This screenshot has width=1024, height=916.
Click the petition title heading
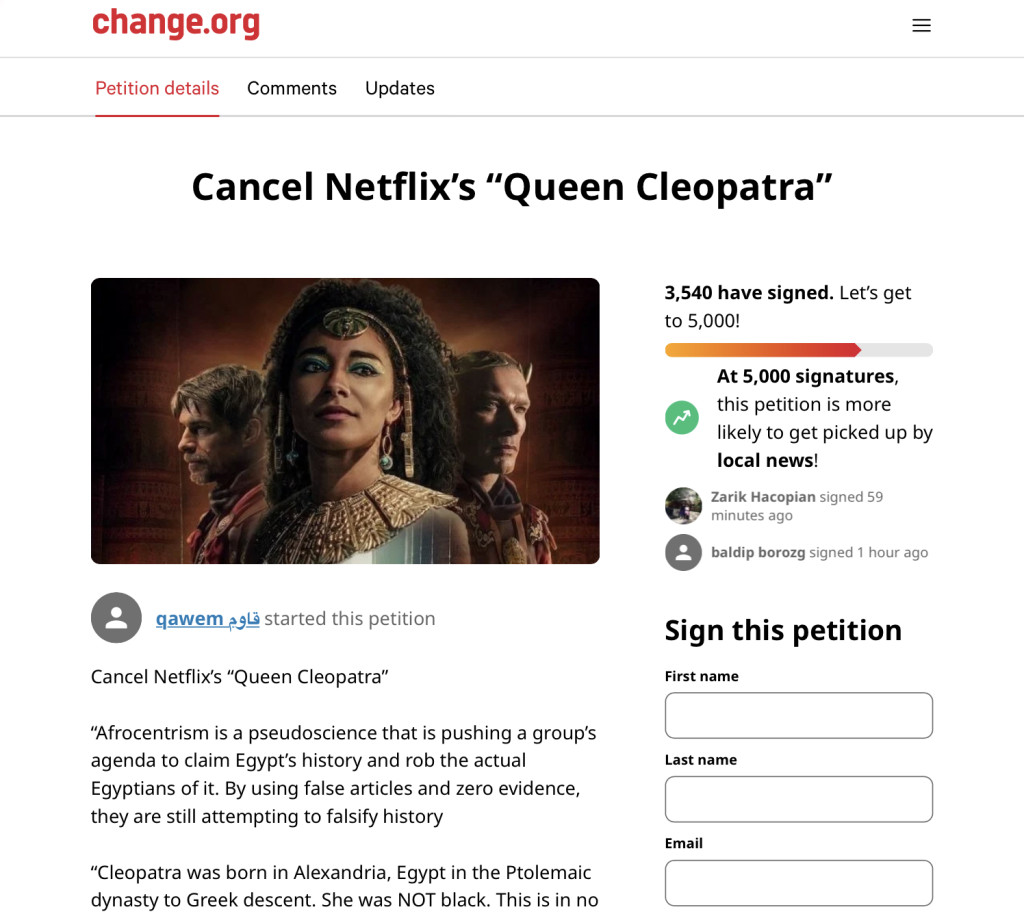512,187
